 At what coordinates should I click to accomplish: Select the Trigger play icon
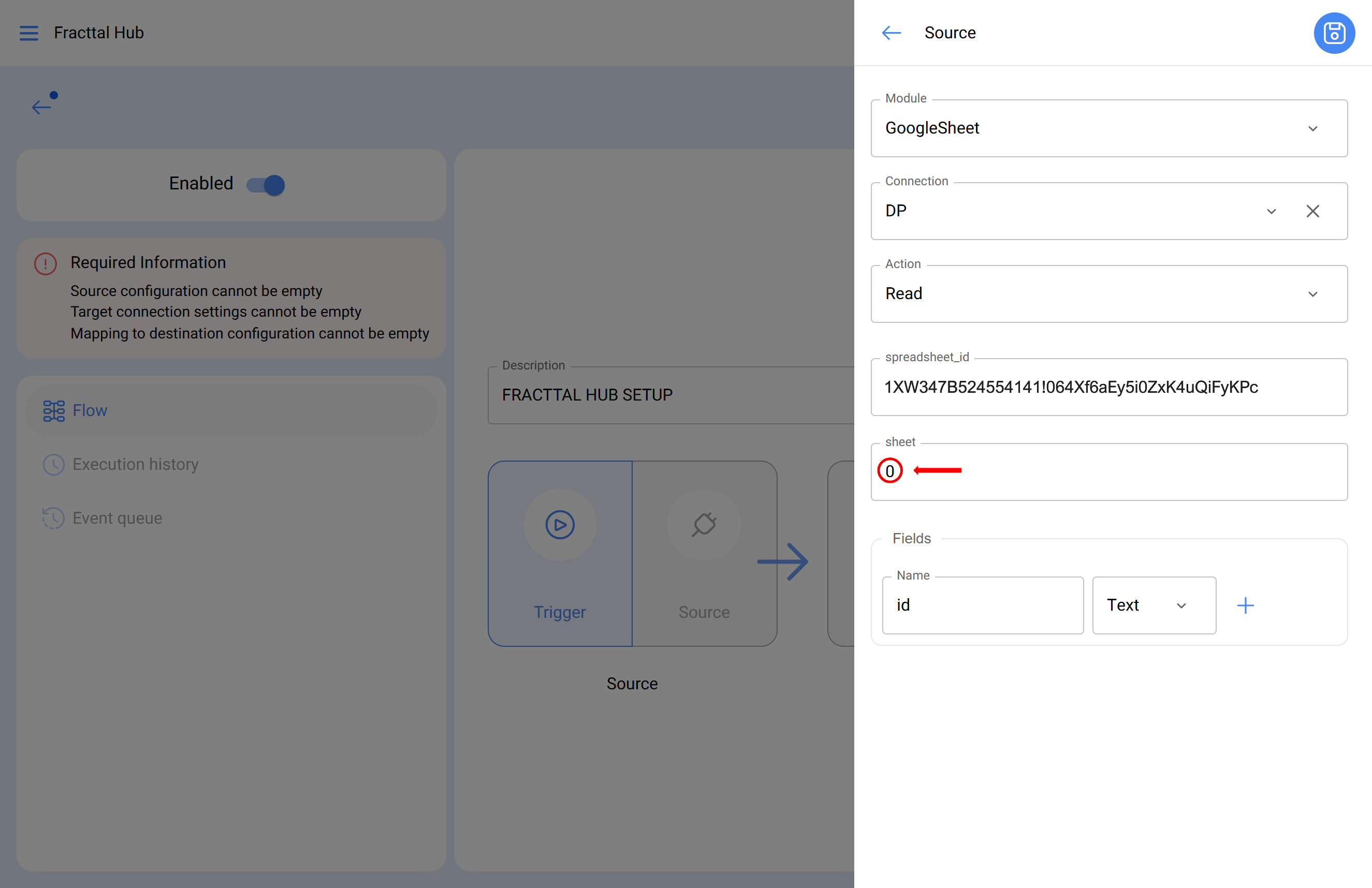tap(559, 524)
